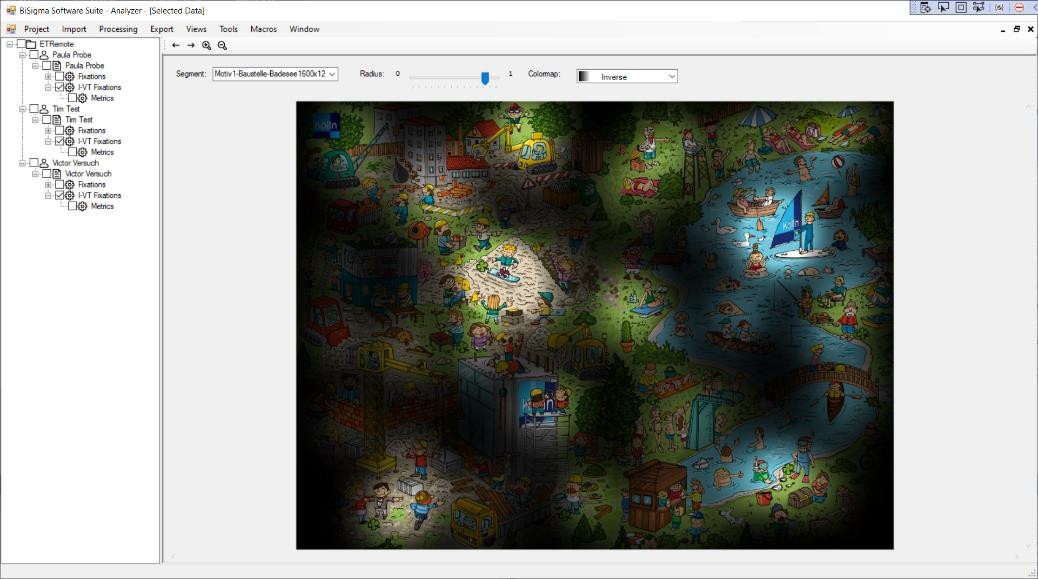Enable the Metrics checkbox under Victor Versuch

tap(72, 206)
